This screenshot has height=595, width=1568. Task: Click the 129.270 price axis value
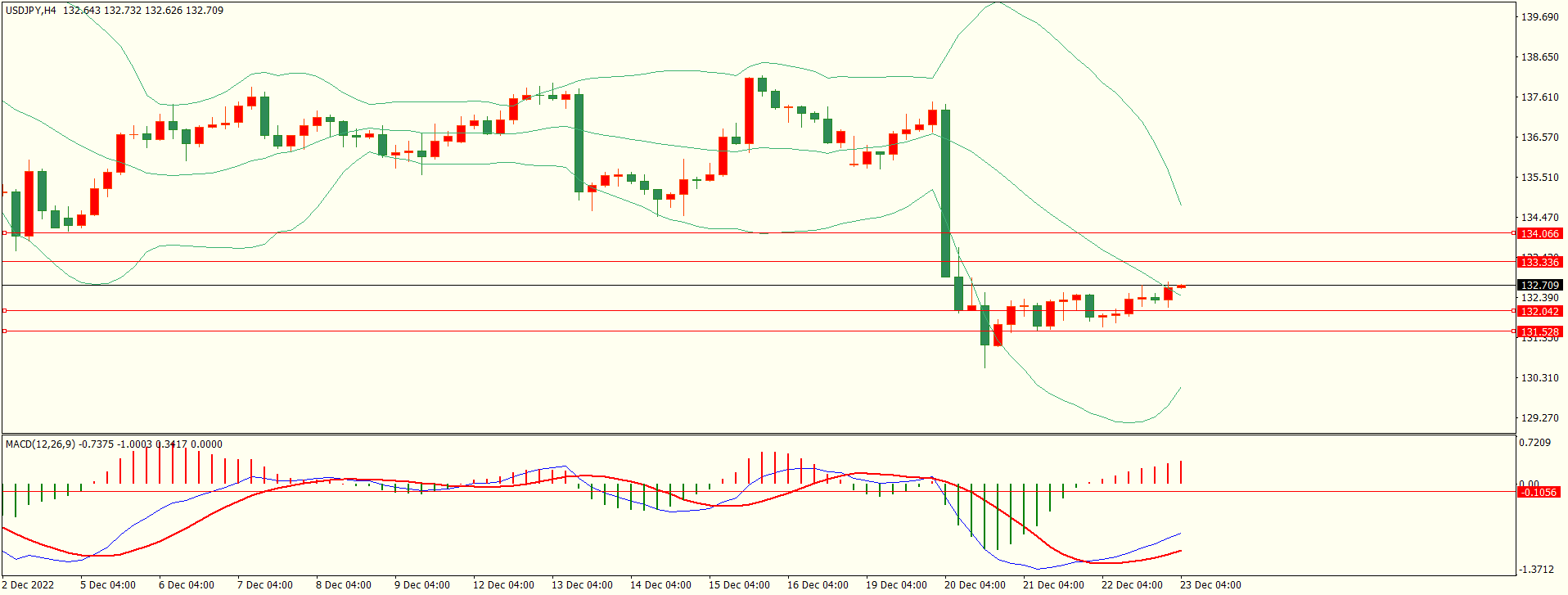(1539, 418)
